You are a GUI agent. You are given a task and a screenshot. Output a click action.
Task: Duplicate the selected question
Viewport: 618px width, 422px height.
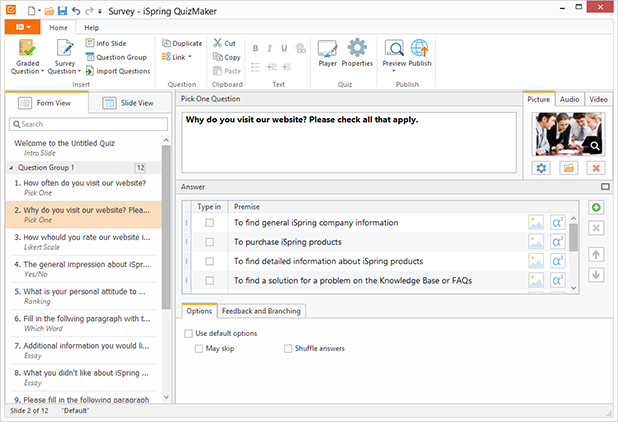[182, 43]
